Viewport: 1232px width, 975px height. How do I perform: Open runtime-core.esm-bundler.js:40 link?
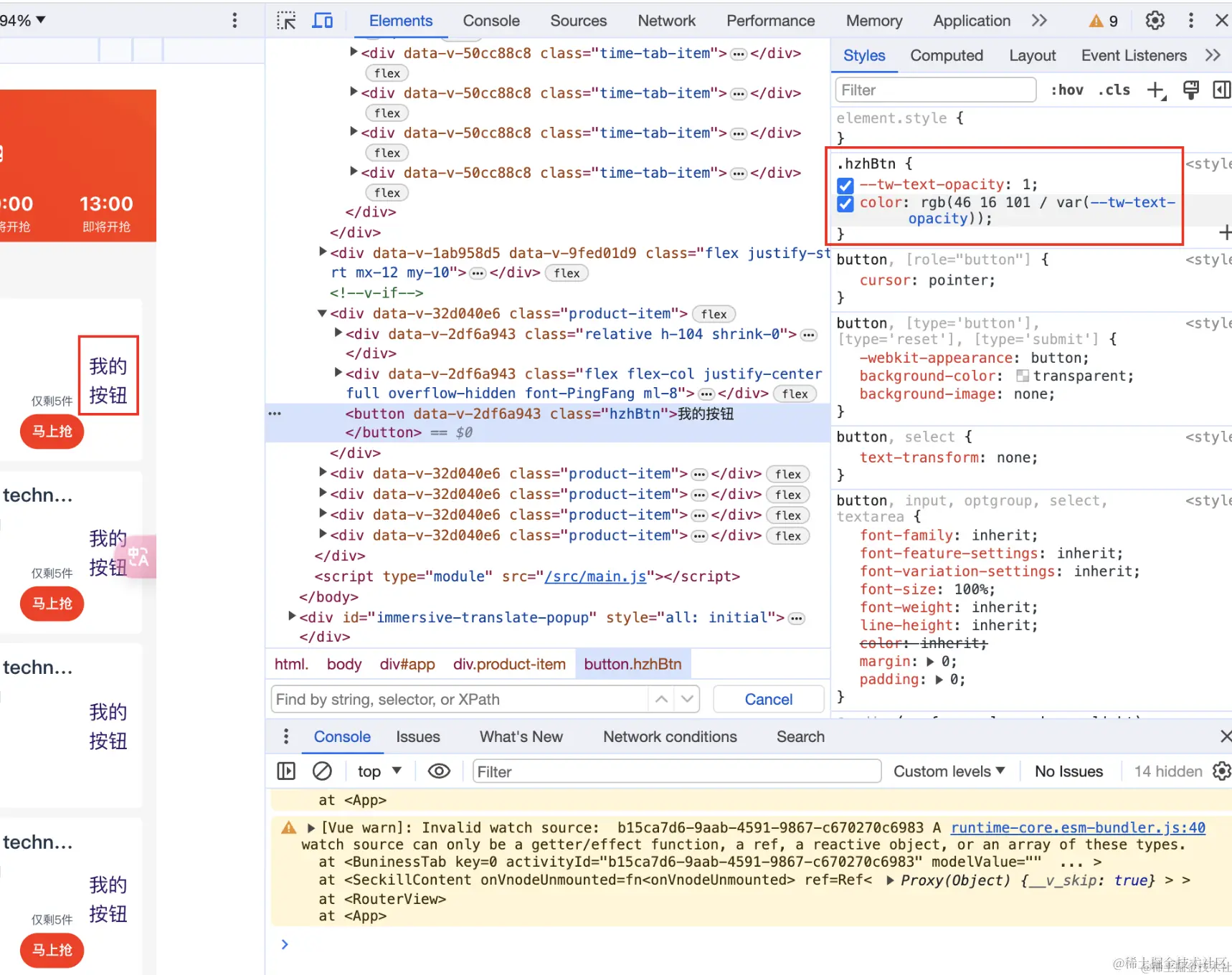coord(1076,827)
